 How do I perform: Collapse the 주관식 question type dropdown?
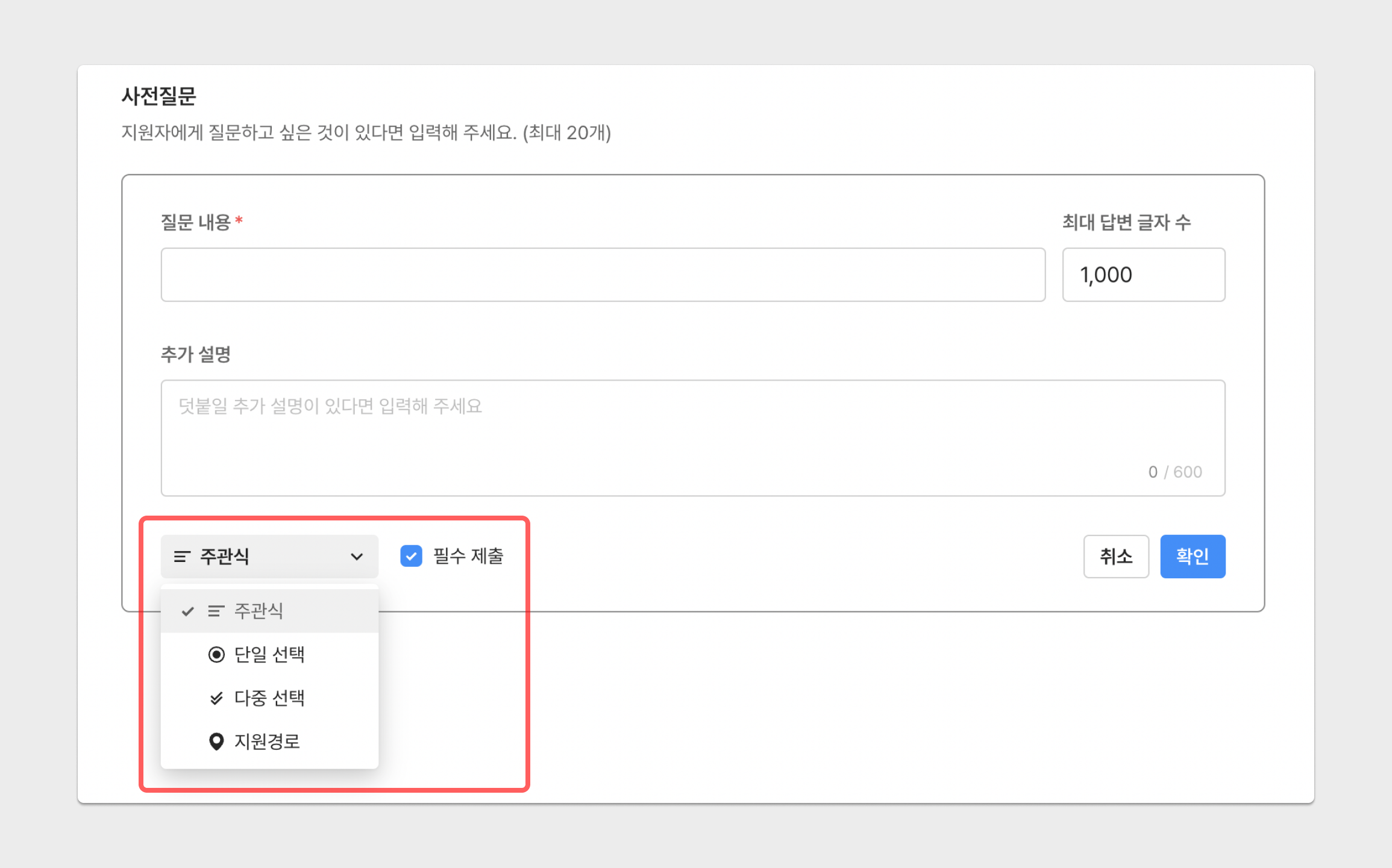point(269,557)
